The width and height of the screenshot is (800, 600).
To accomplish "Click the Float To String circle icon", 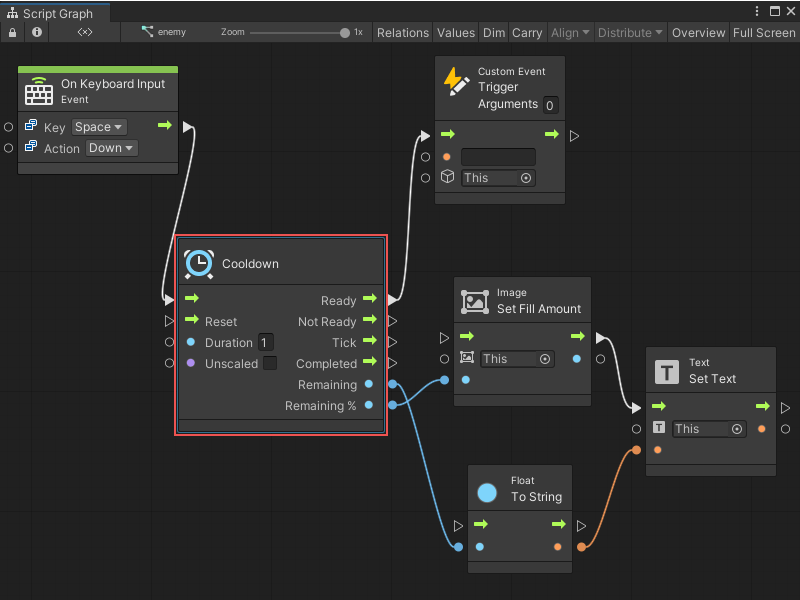I will click(487, 491).
